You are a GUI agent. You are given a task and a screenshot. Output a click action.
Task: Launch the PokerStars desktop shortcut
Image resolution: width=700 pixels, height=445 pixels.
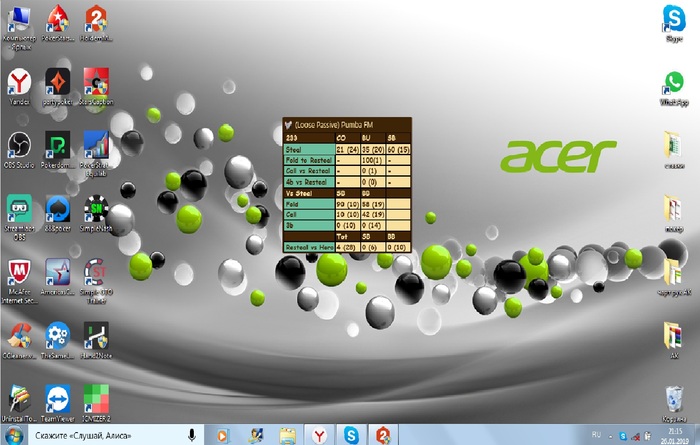point(58,23)
